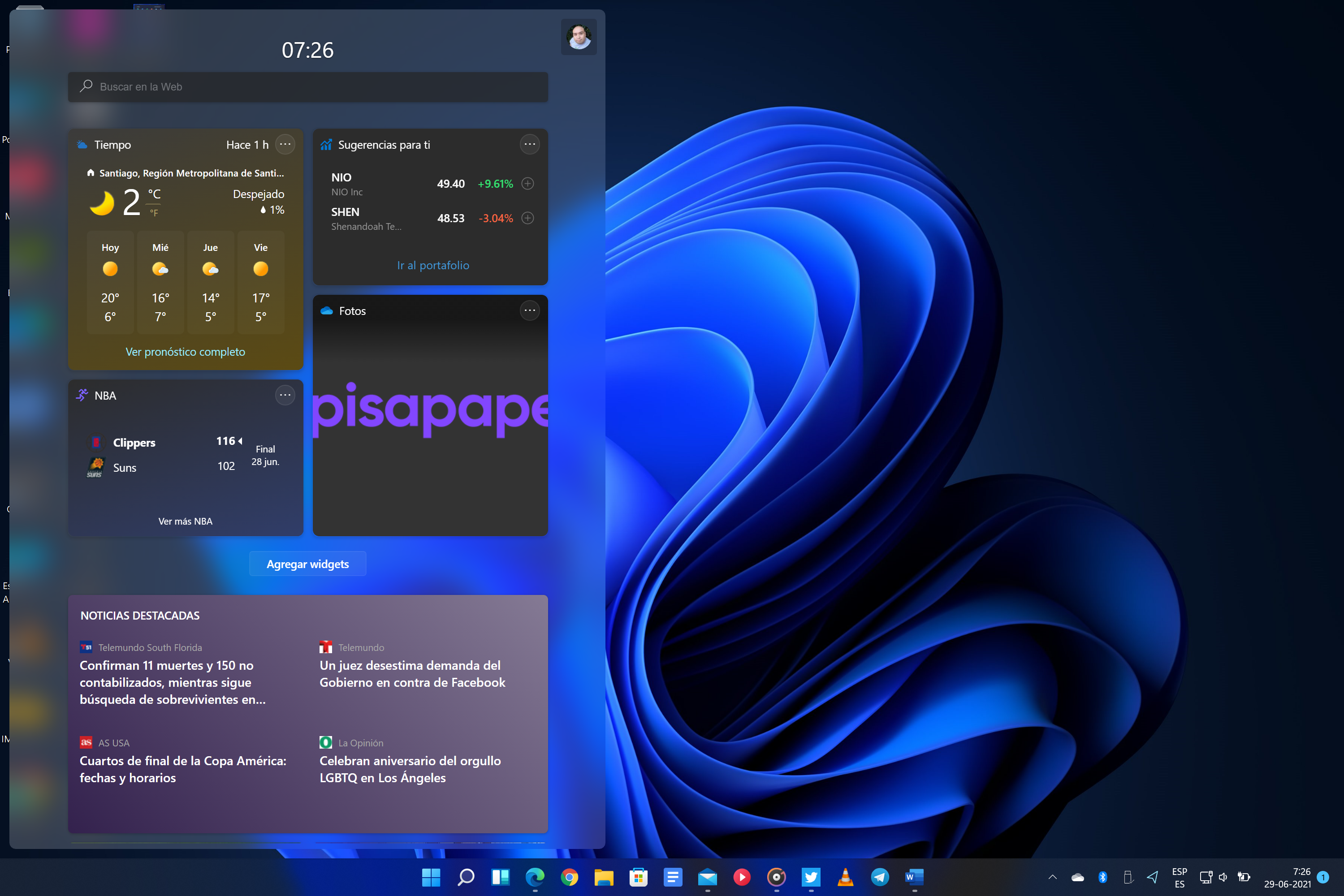Screen dimensions: 1344x896
Task: Click the Agregar widgets button
Action: pos(307,564)
